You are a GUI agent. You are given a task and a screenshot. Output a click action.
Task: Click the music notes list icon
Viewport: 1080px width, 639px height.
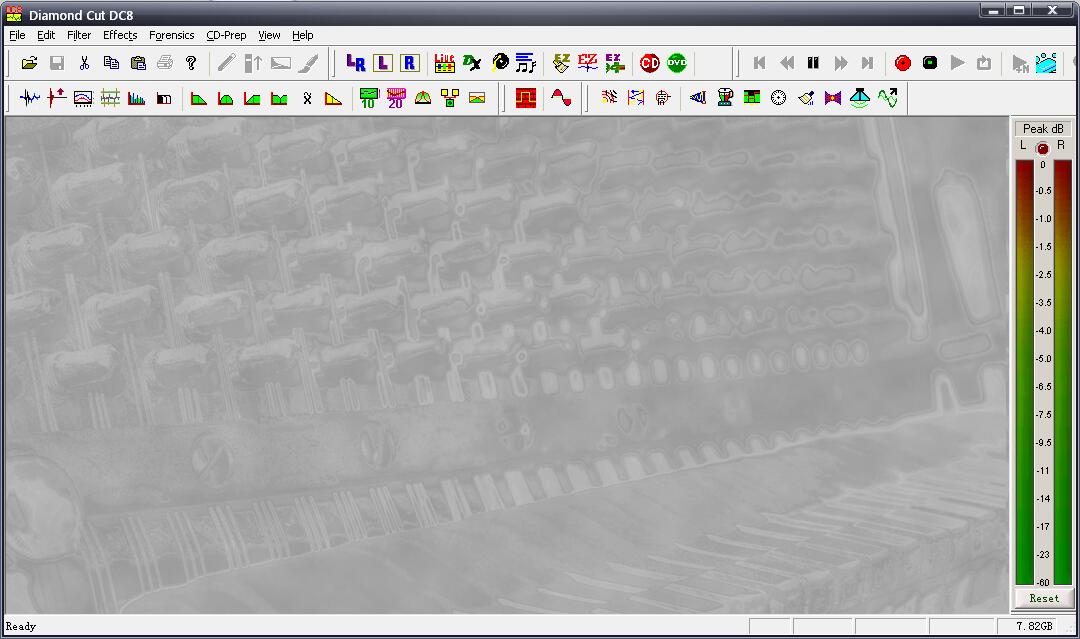click(x=526, y=63)
